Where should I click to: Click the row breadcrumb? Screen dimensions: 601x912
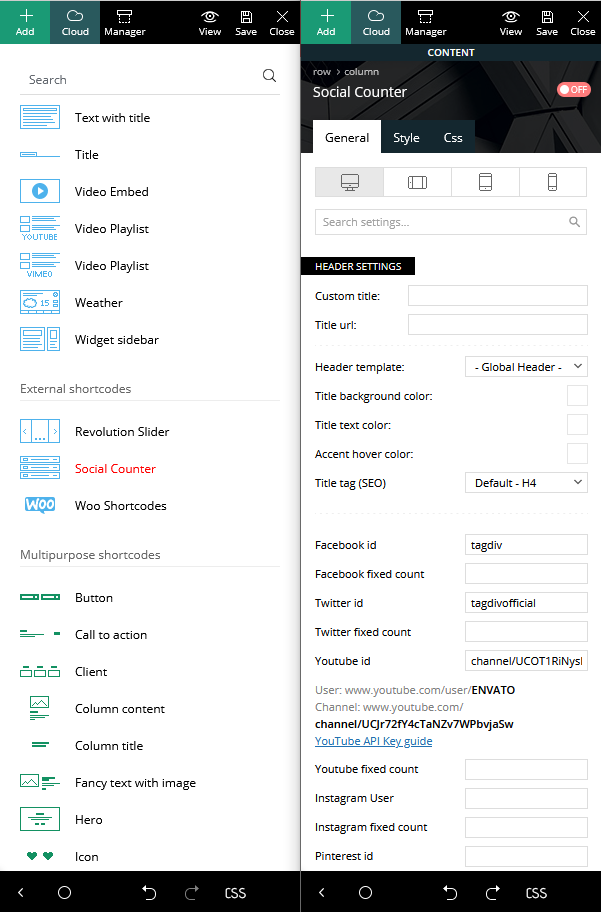(x=322, y=72)
